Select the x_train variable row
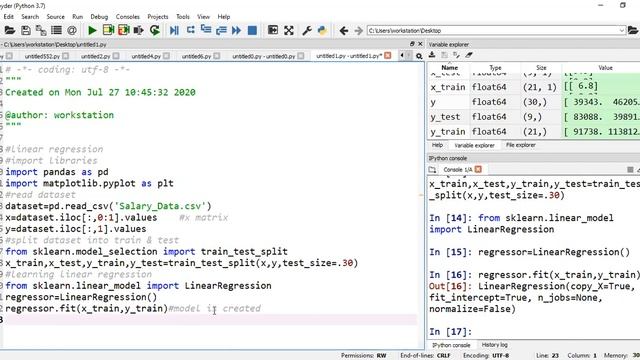Screen dimensions: 640x360 click(x=533, y=87)
